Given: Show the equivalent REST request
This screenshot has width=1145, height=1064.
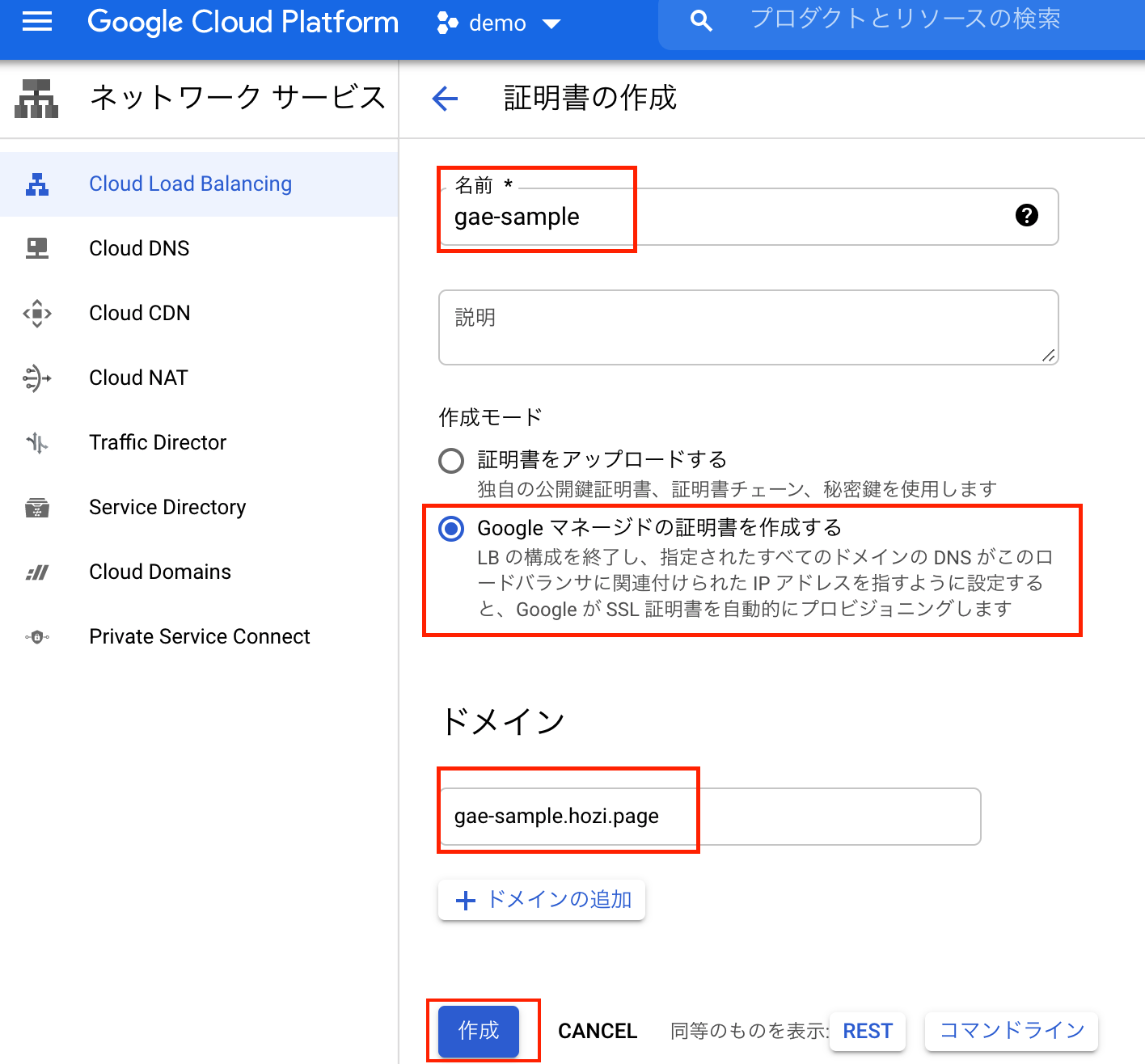Looking at the screenshot, I should point(868,1031).
